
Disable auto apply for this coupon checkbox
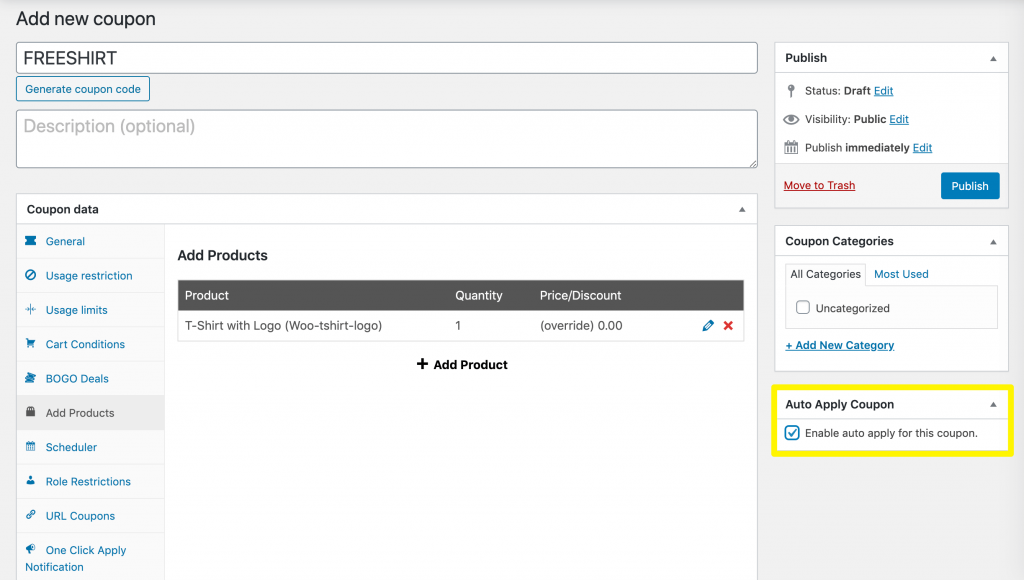tap(792, 433)
